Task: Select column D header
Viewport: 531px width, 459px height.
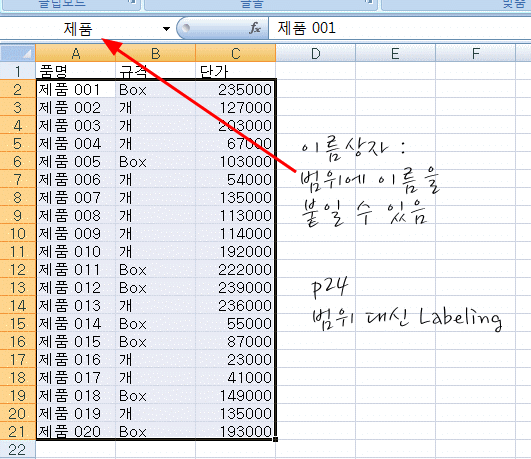Action: tap(316, 53)
